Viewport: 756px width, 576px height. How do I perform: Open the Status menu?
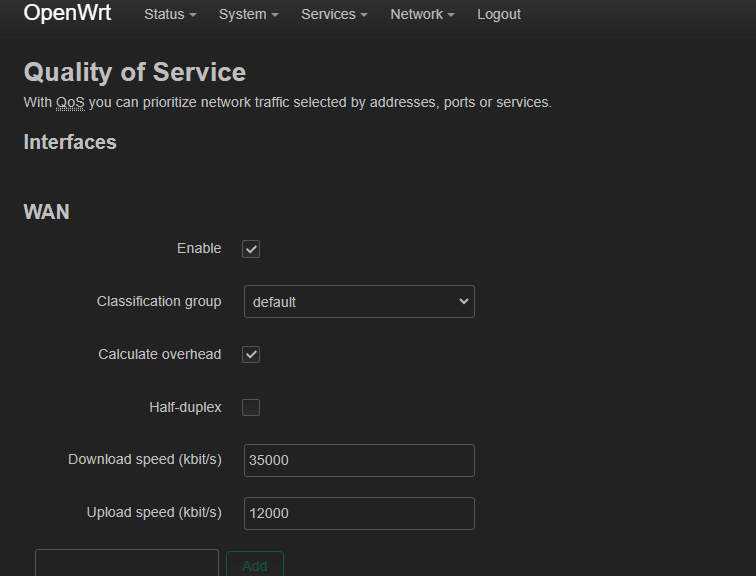point(170,14)
